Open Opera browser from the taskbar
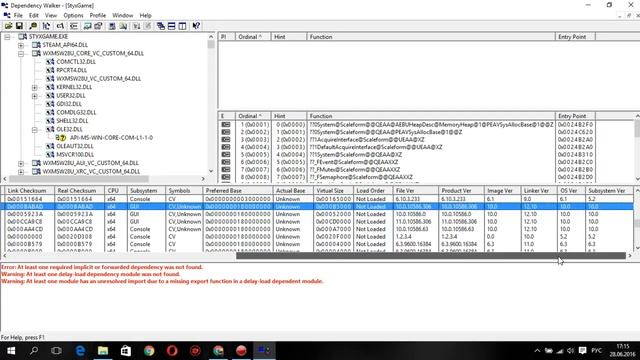Screen dimensions: 640x360 point(172,351)
